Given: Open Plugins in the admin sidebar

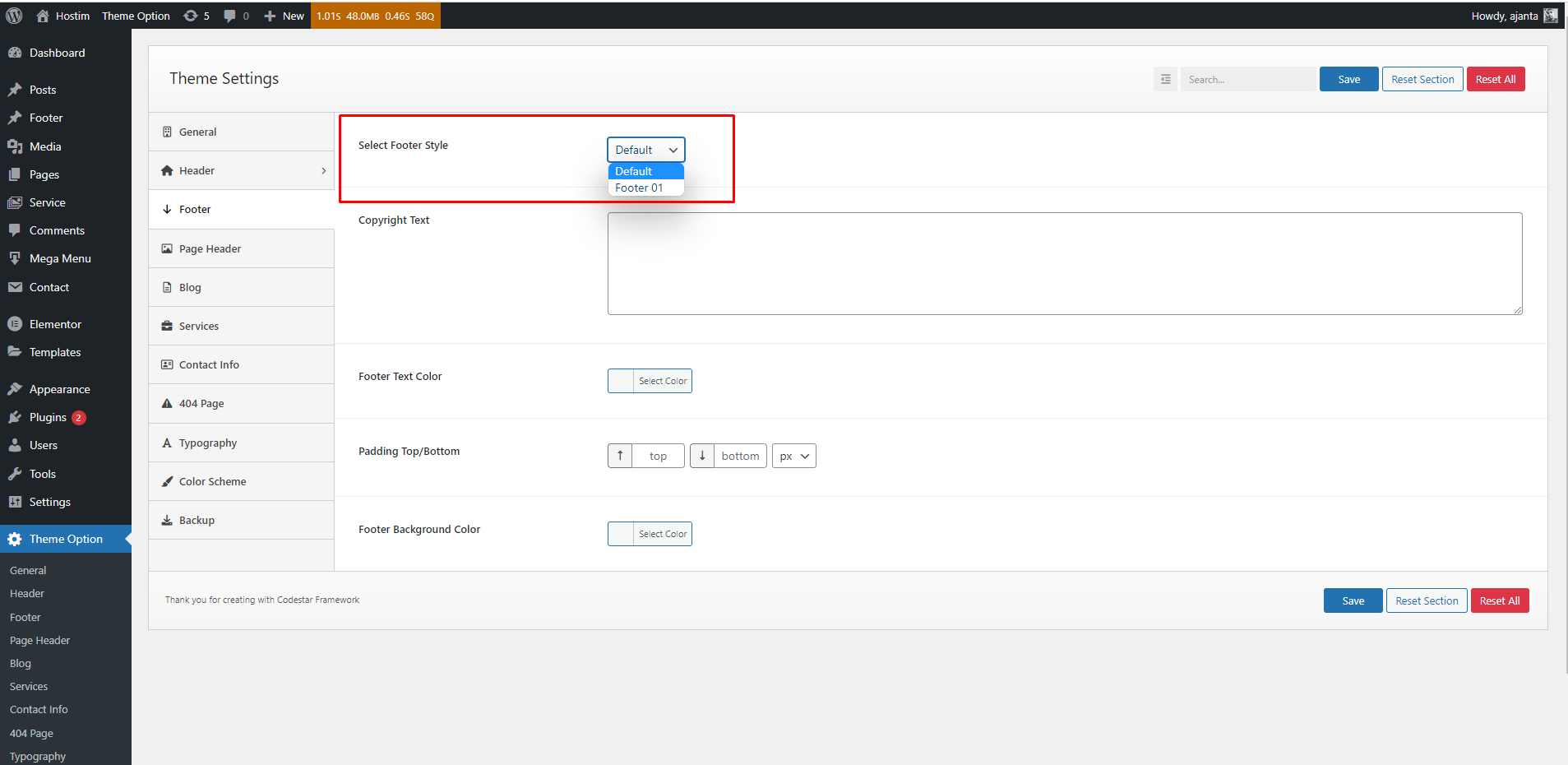Looking at the screenshot, I should (48, 417).
